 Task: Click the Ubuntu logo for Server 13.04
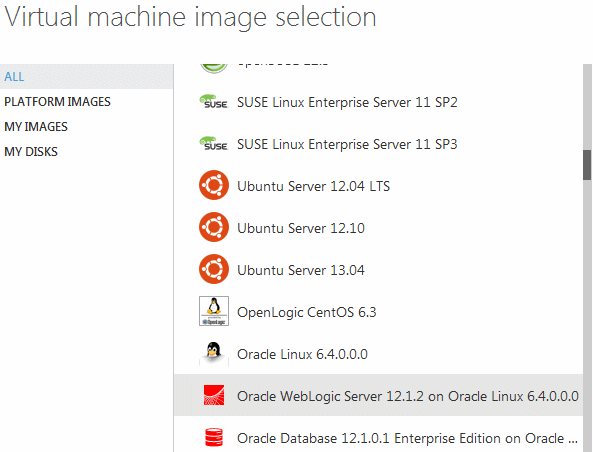coord(214,269)
